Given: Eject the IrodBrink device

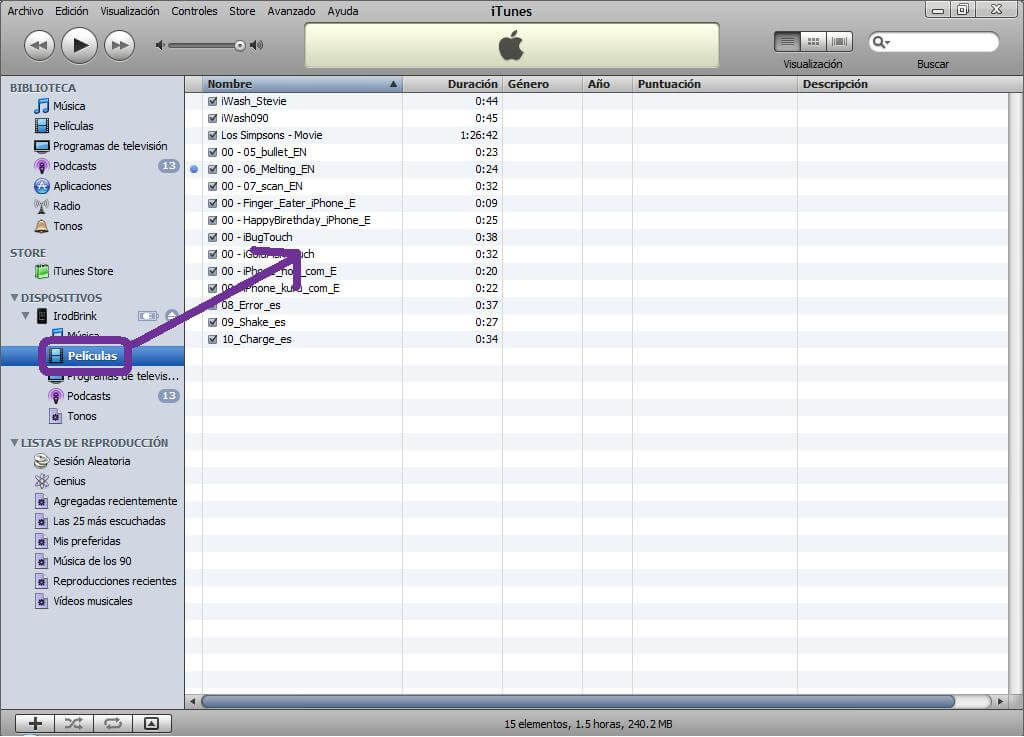Looking at the screenshot, I should (x=172, y=316).
